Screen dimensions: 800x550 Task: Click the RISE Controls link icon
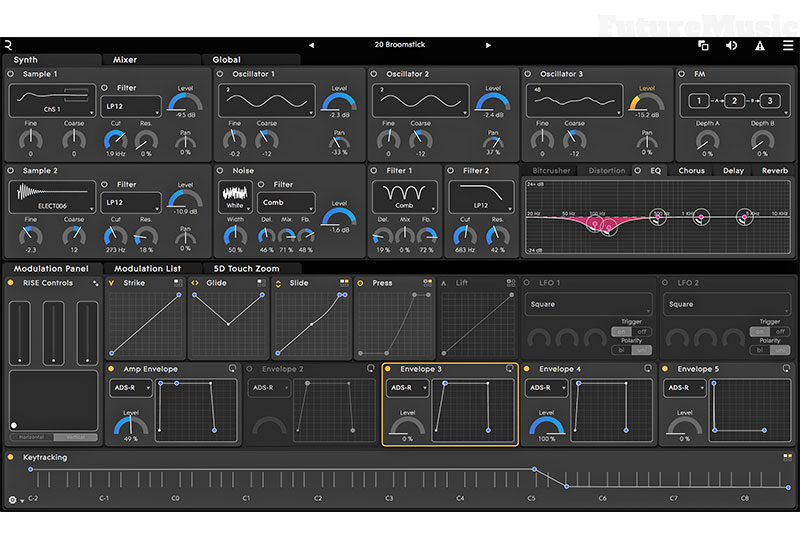click(95, 283)
